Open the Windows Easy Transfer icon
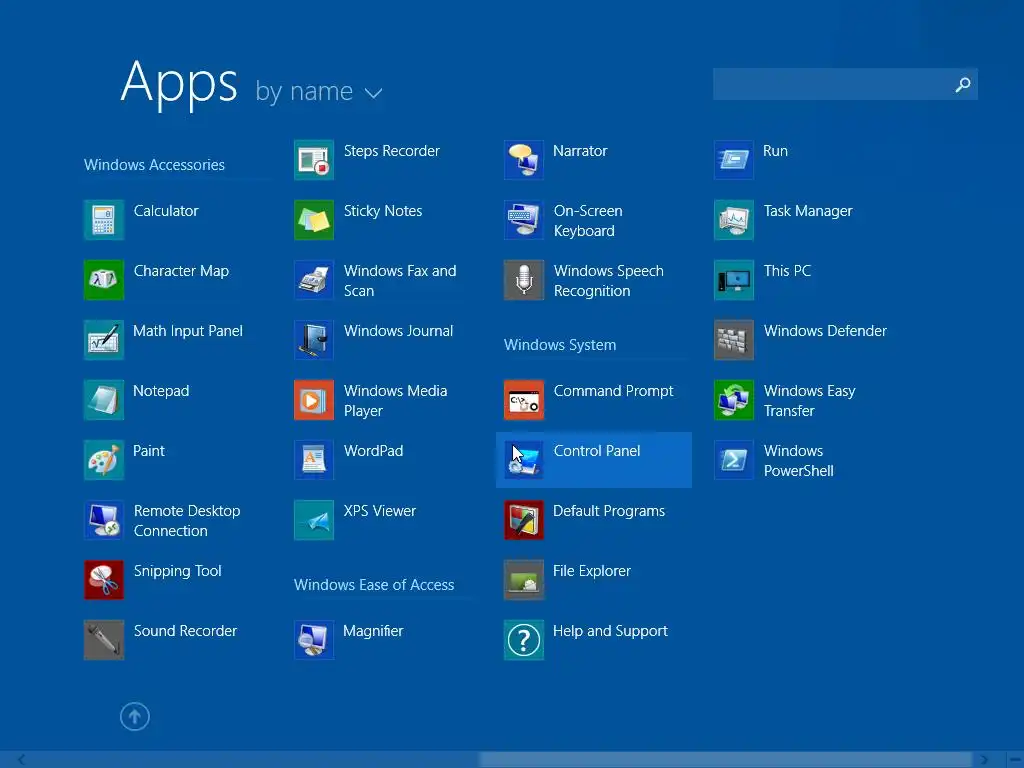The height and width of the screenshot is (768, 1024). (734, 400)
